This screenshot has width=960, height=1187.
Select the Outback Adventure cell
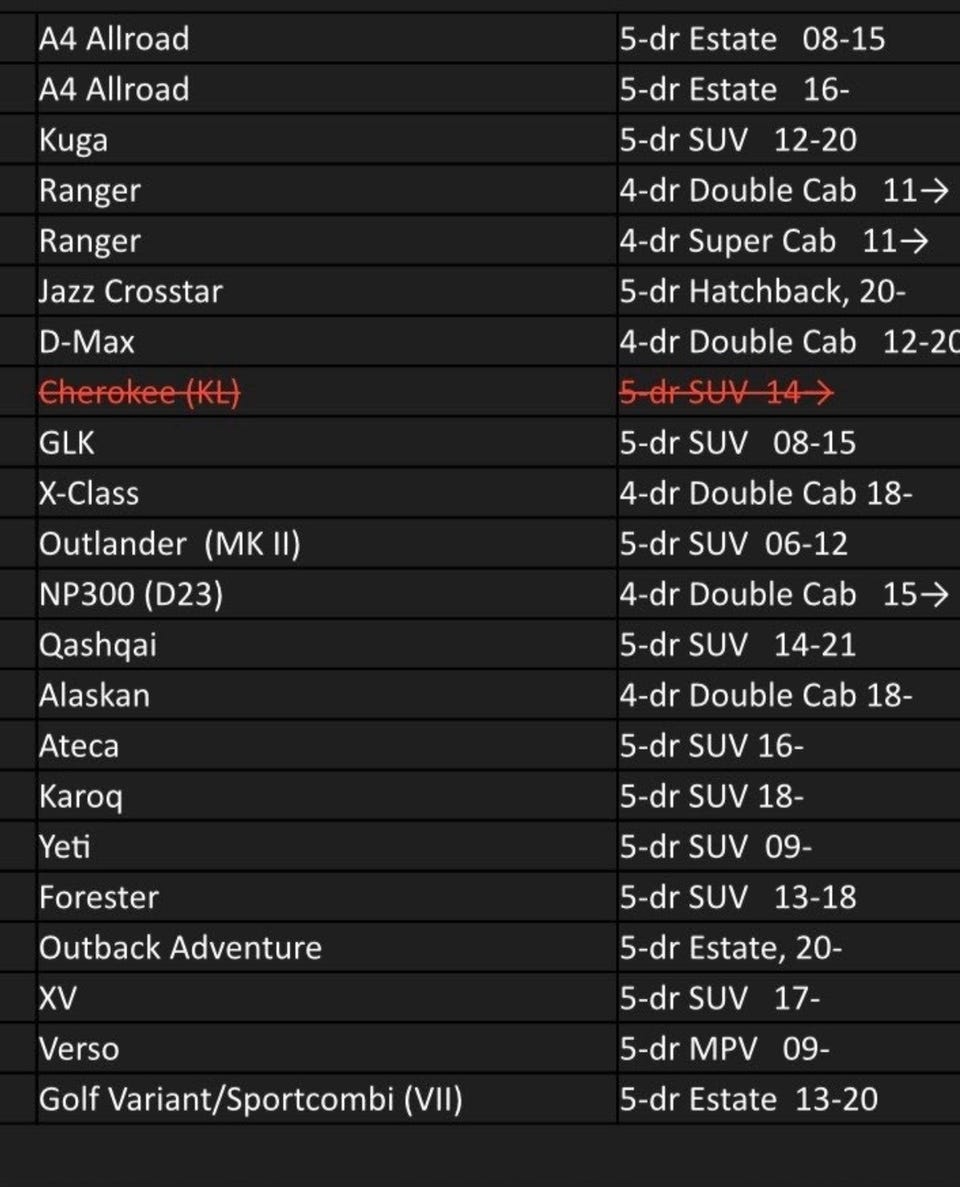pyautogui.click(x=181, y=948)
